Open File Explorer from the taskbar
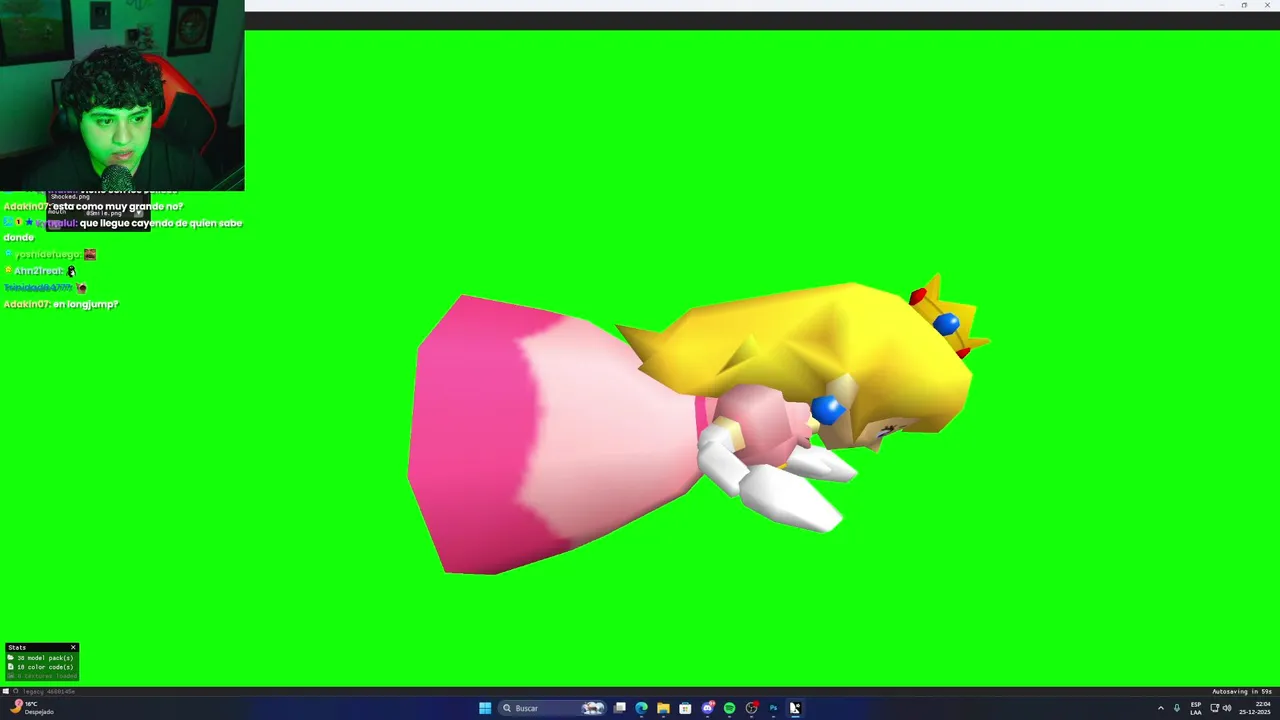 [x=663, y=708]
